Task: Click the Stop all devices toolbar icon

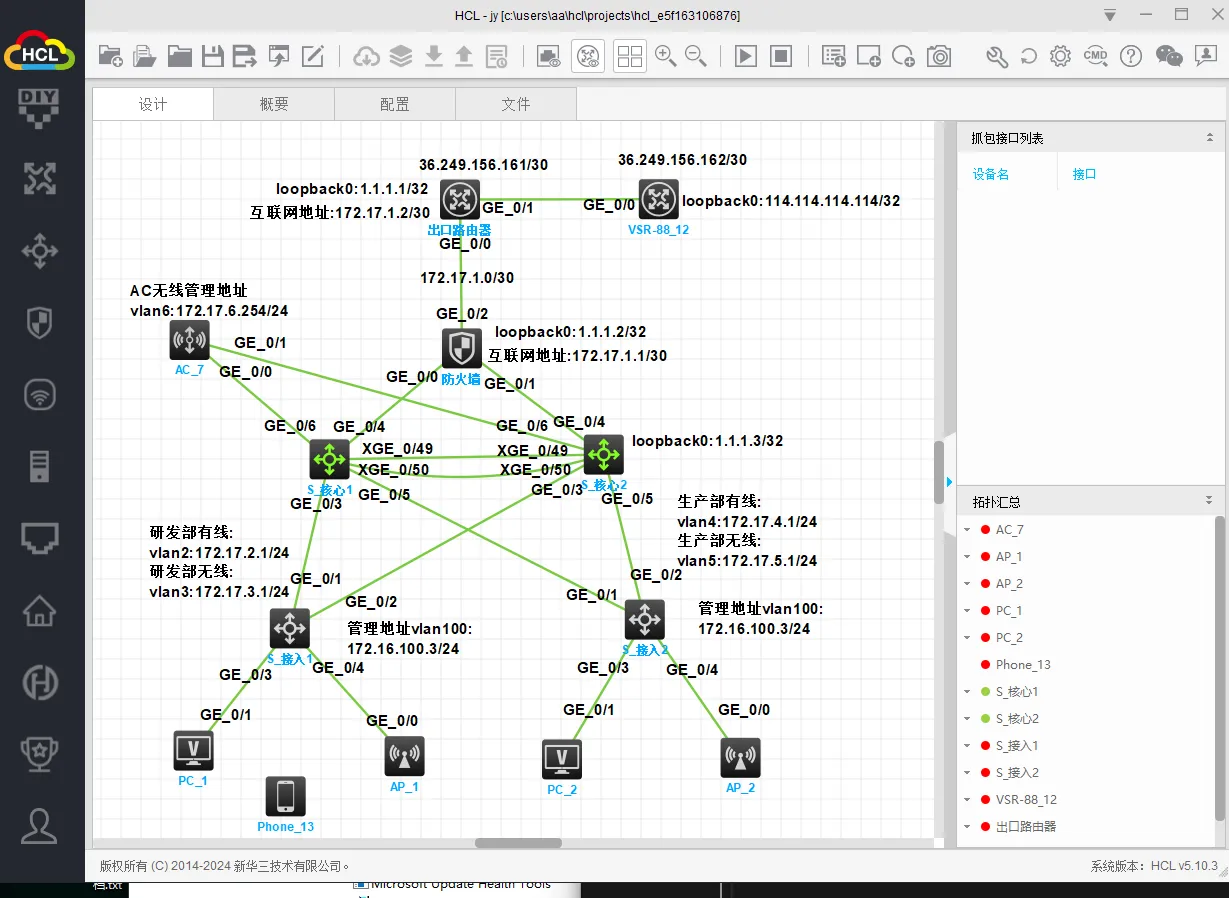Action: 781,56
